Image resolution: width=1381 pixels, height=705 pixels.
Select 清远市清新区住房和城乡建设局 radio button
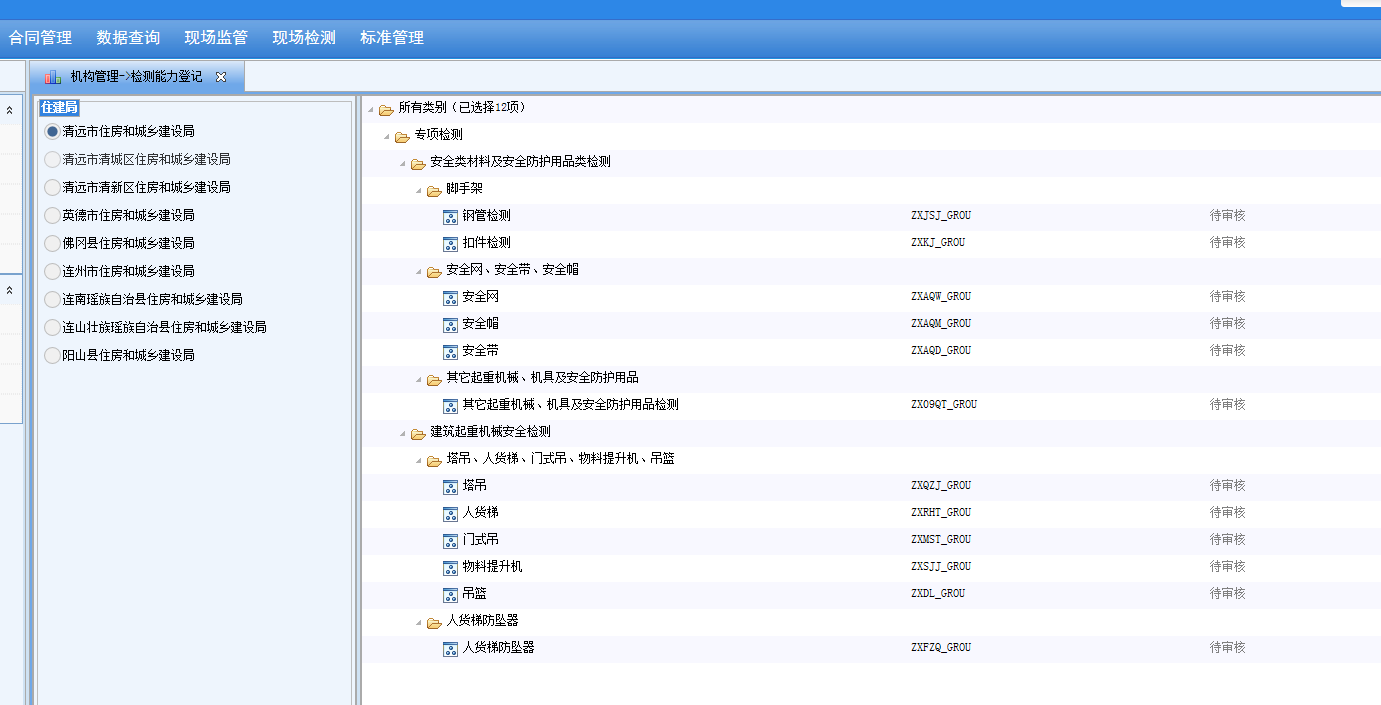click(x=53, y=187)
